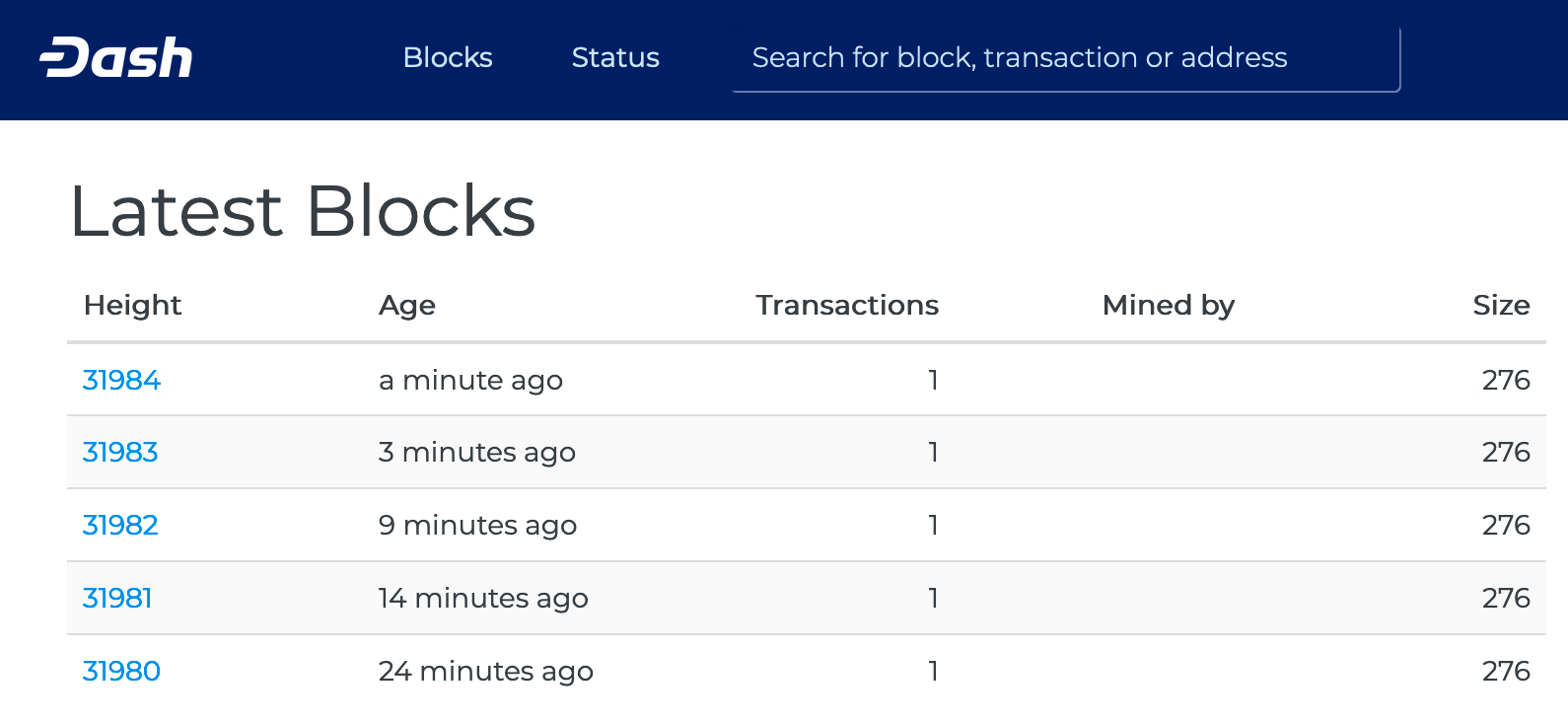View block 31982
Image resolution: width=1568 pixels, height=724 pixels.
120,525
